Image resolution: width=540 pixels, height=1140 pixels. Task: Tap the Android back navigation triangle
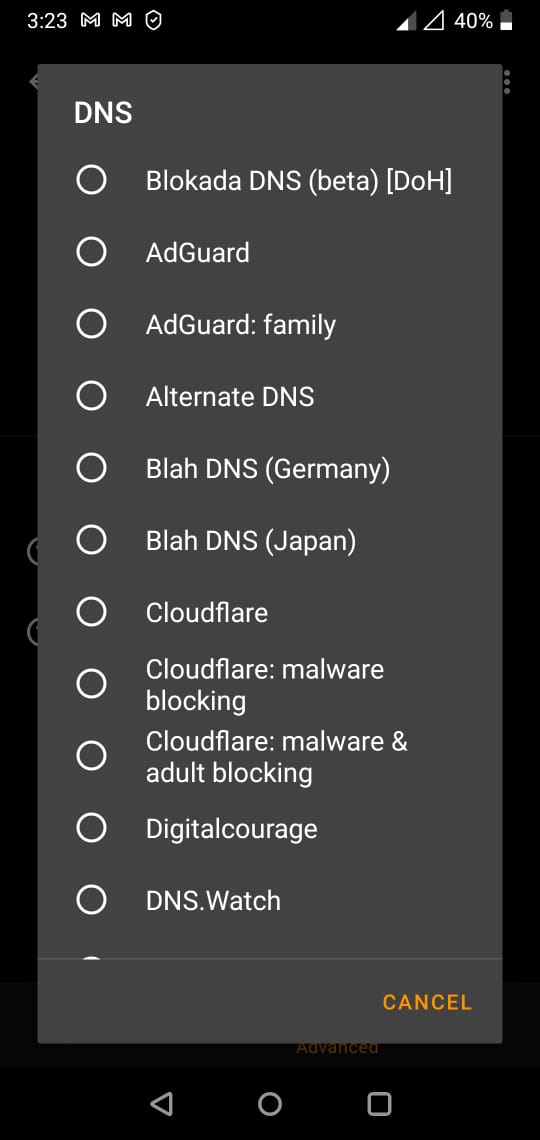161,1104
